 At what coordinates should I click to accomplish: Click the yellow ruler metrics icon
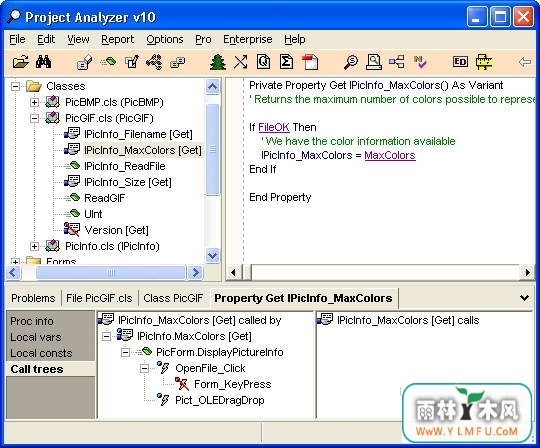click(x=484, y=62)
